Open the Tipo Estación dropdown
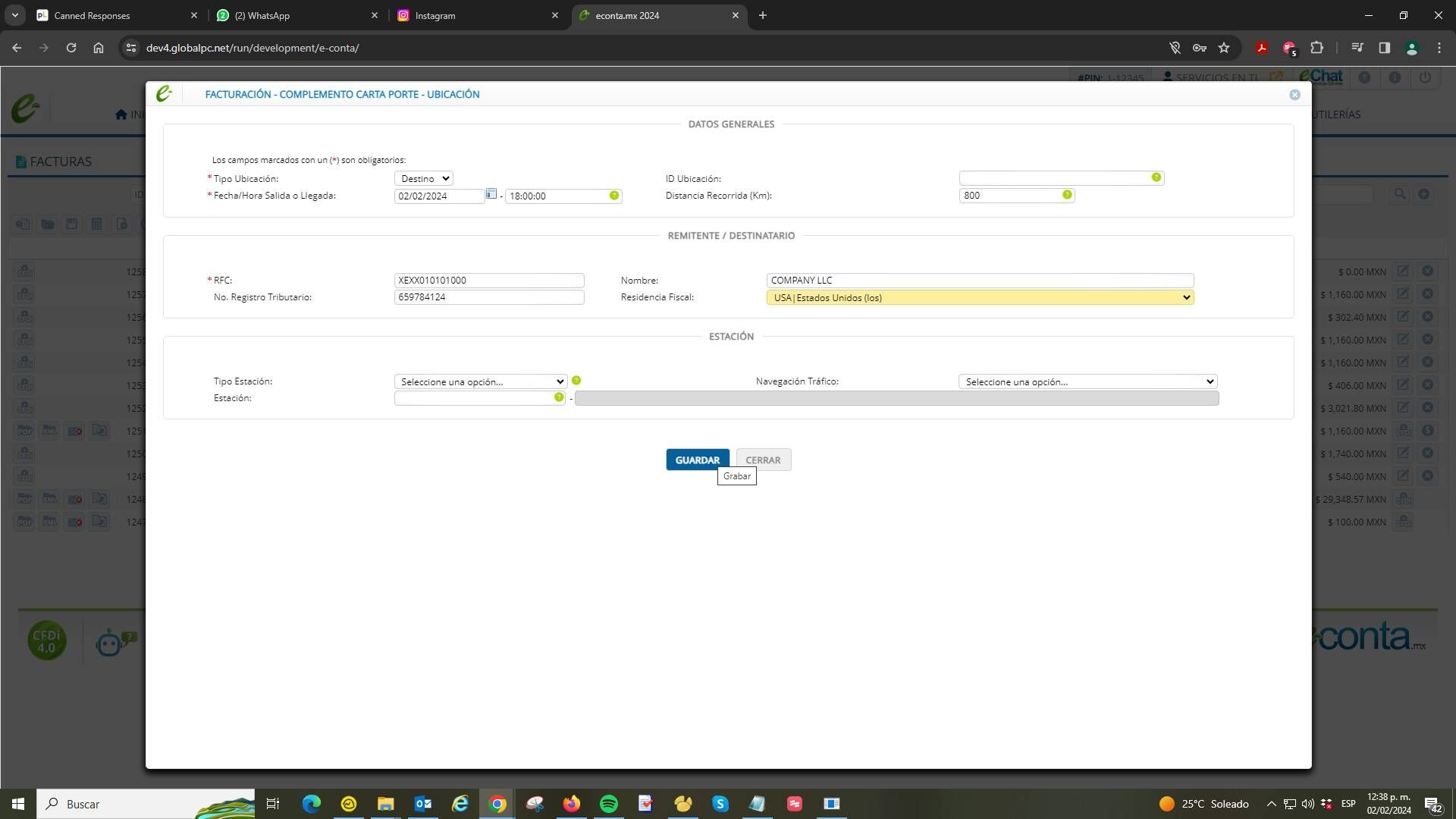Viewport: 1456px width, 819px height. [x=480, y=381]
